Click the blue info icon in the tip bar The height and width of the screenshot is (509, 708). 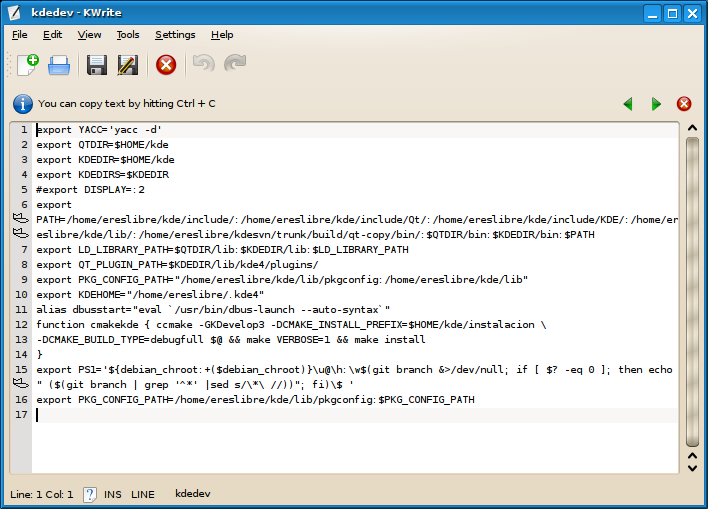(x=23, y=104)
